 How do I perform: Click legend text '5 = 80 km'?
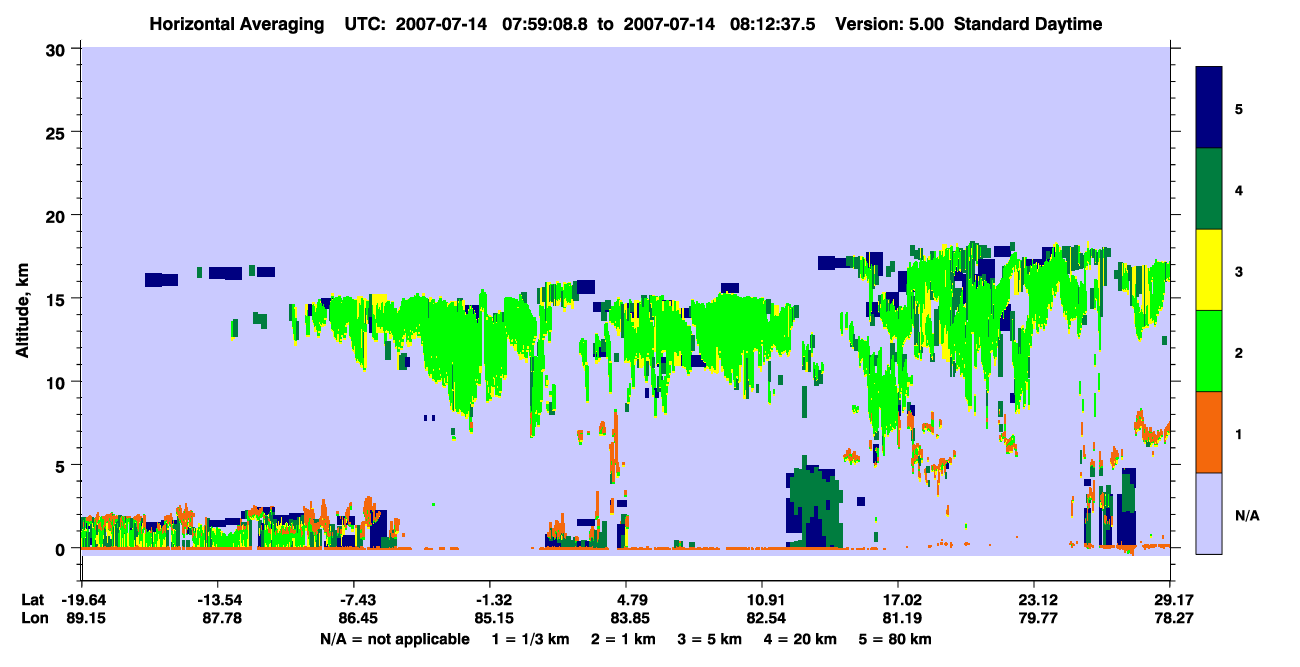[x=896, y=639]
